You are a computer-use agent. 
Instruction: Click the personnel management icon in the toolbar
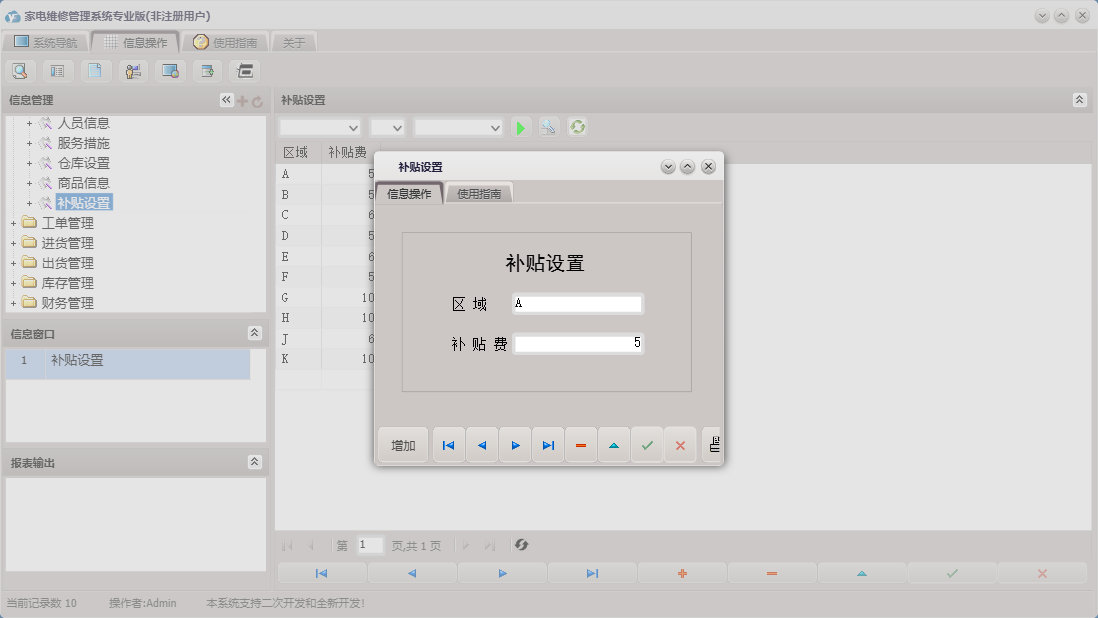[x=132, y=71]
